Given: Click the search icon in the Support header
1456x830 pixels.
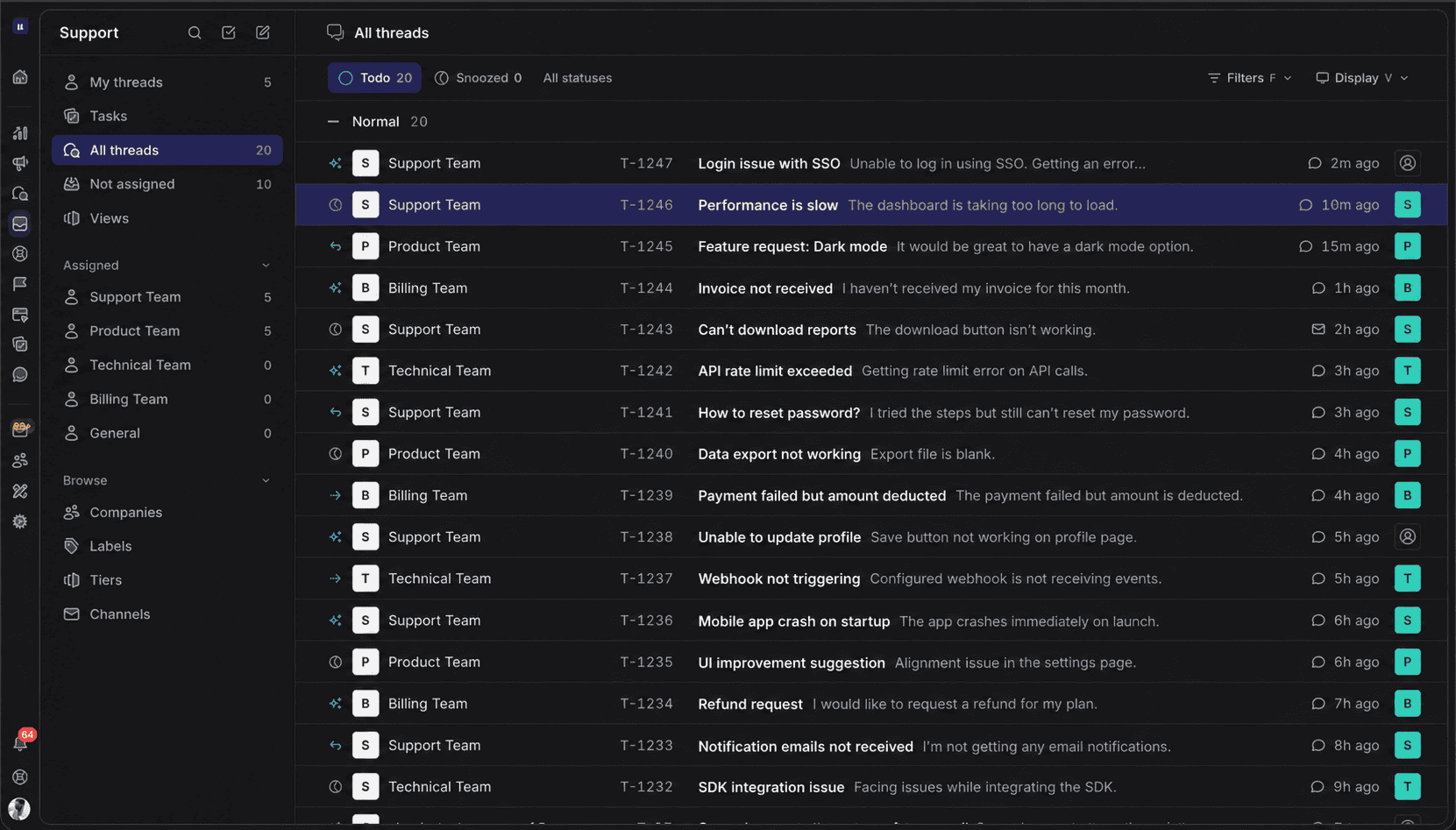Looking at the screenshot, I should pos(195,32).
